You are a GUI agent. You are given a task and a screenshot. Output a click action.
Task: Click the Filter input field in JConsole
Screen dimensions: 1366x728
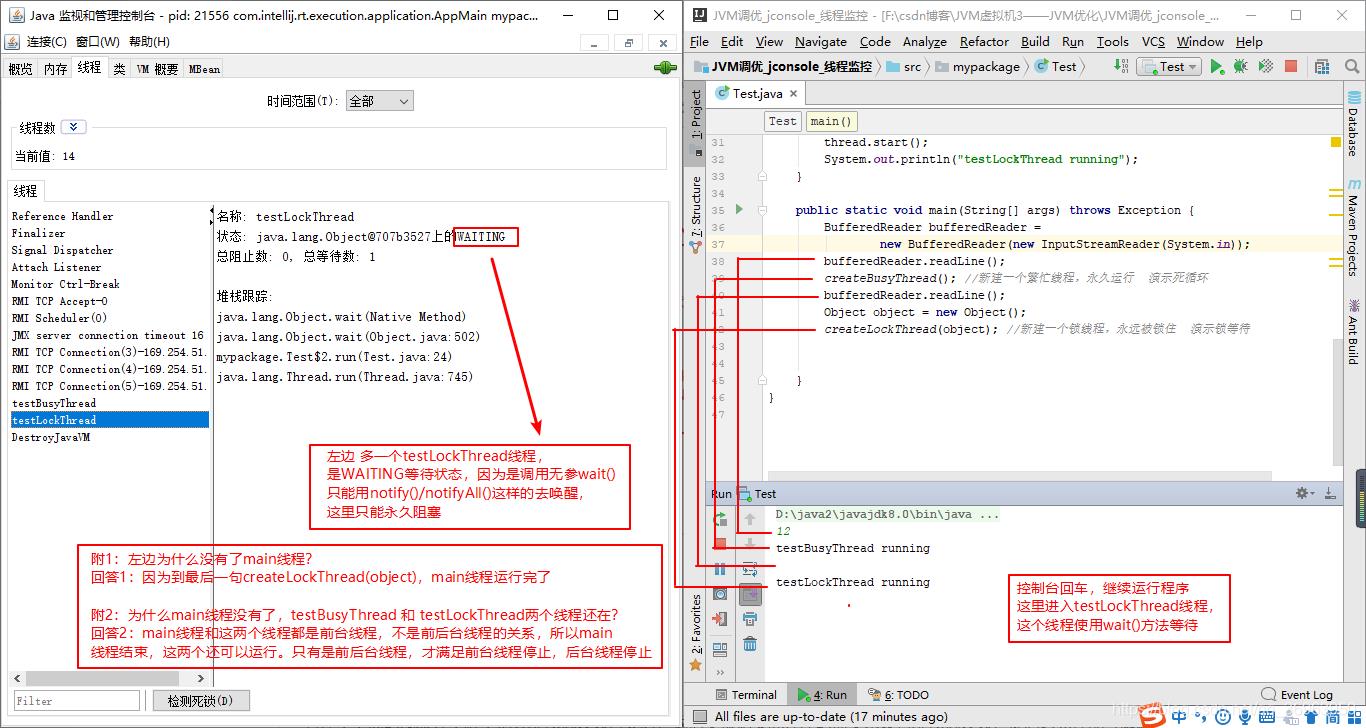[x=77, y=701]
